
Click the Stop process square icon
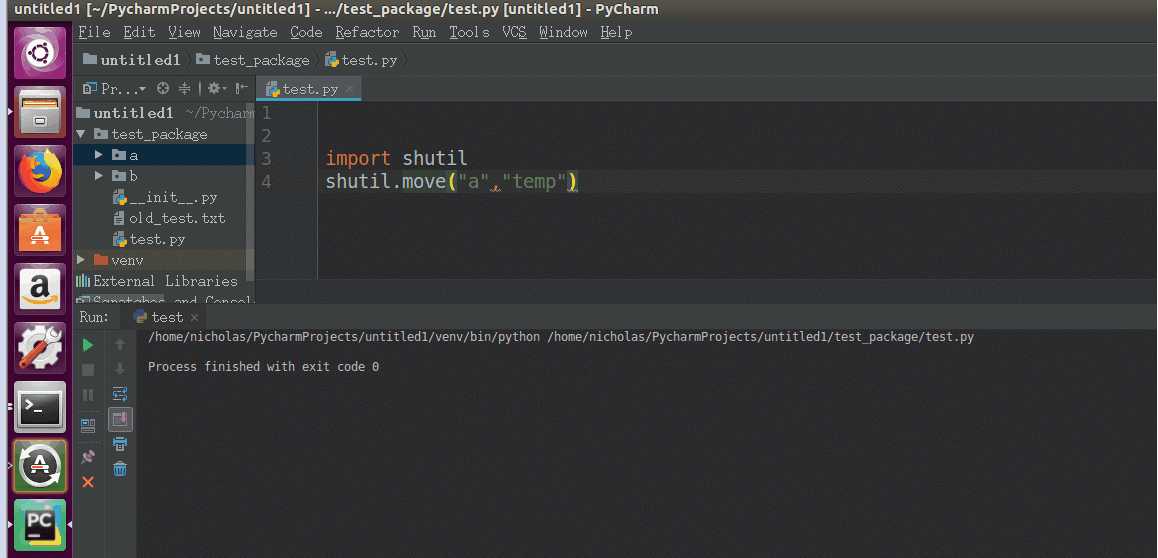click(x=88, y=370)
